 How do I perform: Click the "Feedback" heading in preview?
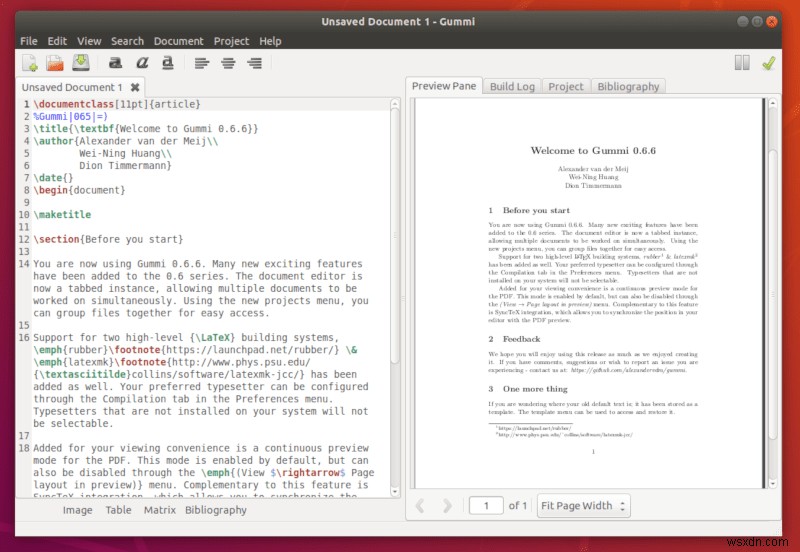pyautogui.click(x=521, y=339)
